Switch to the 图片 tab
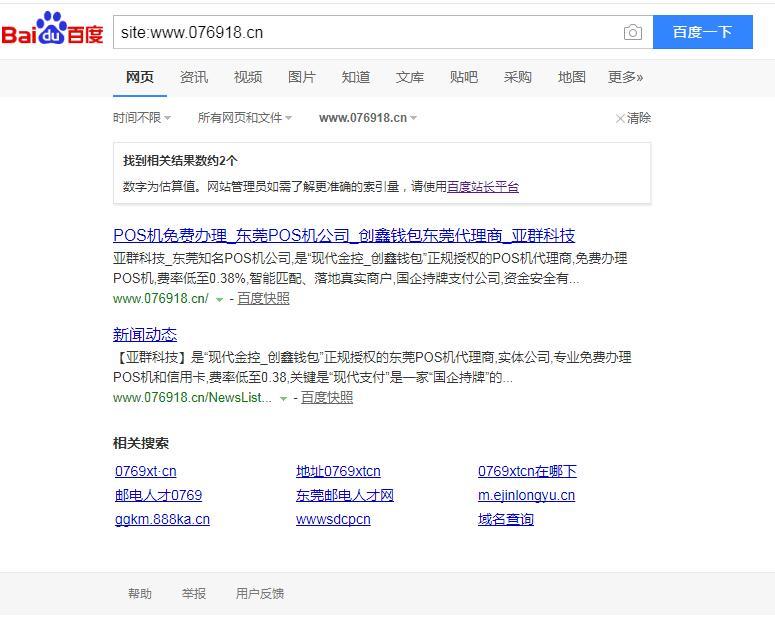775x629 pixels. pos(301,77)
